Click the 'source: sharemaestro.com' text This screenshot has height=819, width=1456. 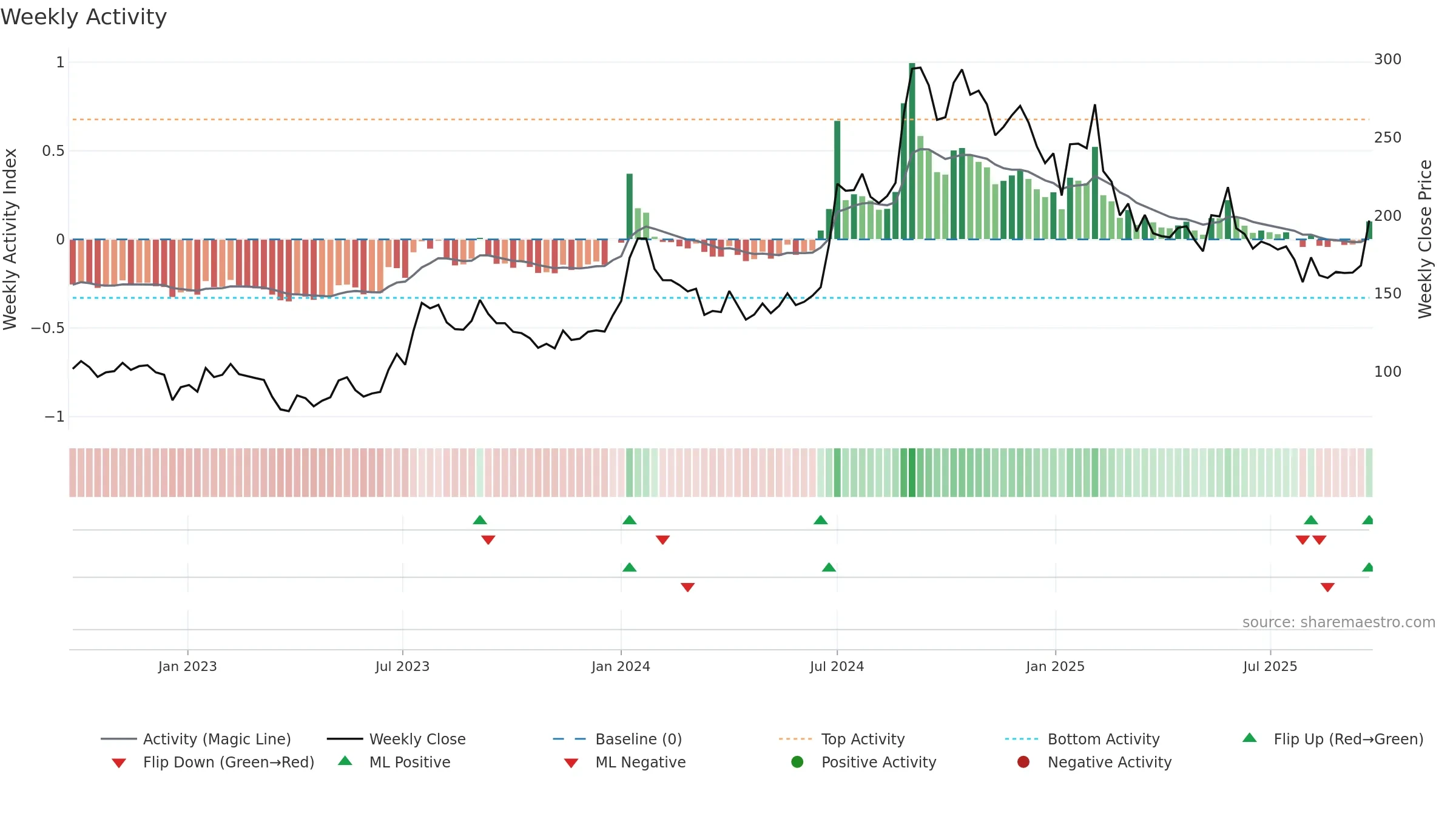click(1339, 622)
